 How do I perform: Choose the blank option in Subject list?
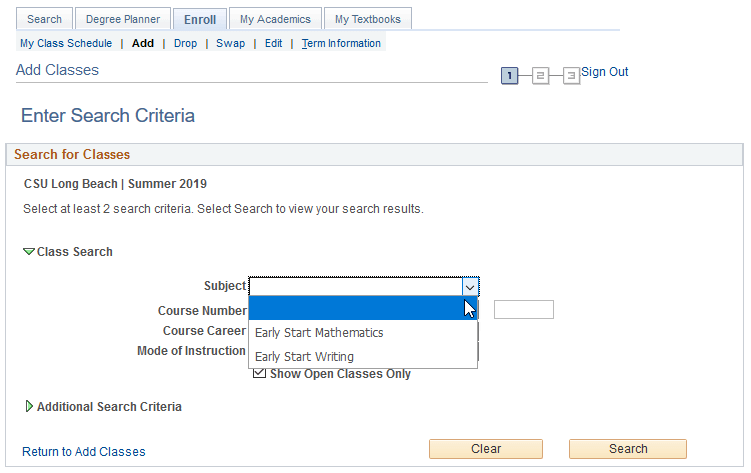363,308
